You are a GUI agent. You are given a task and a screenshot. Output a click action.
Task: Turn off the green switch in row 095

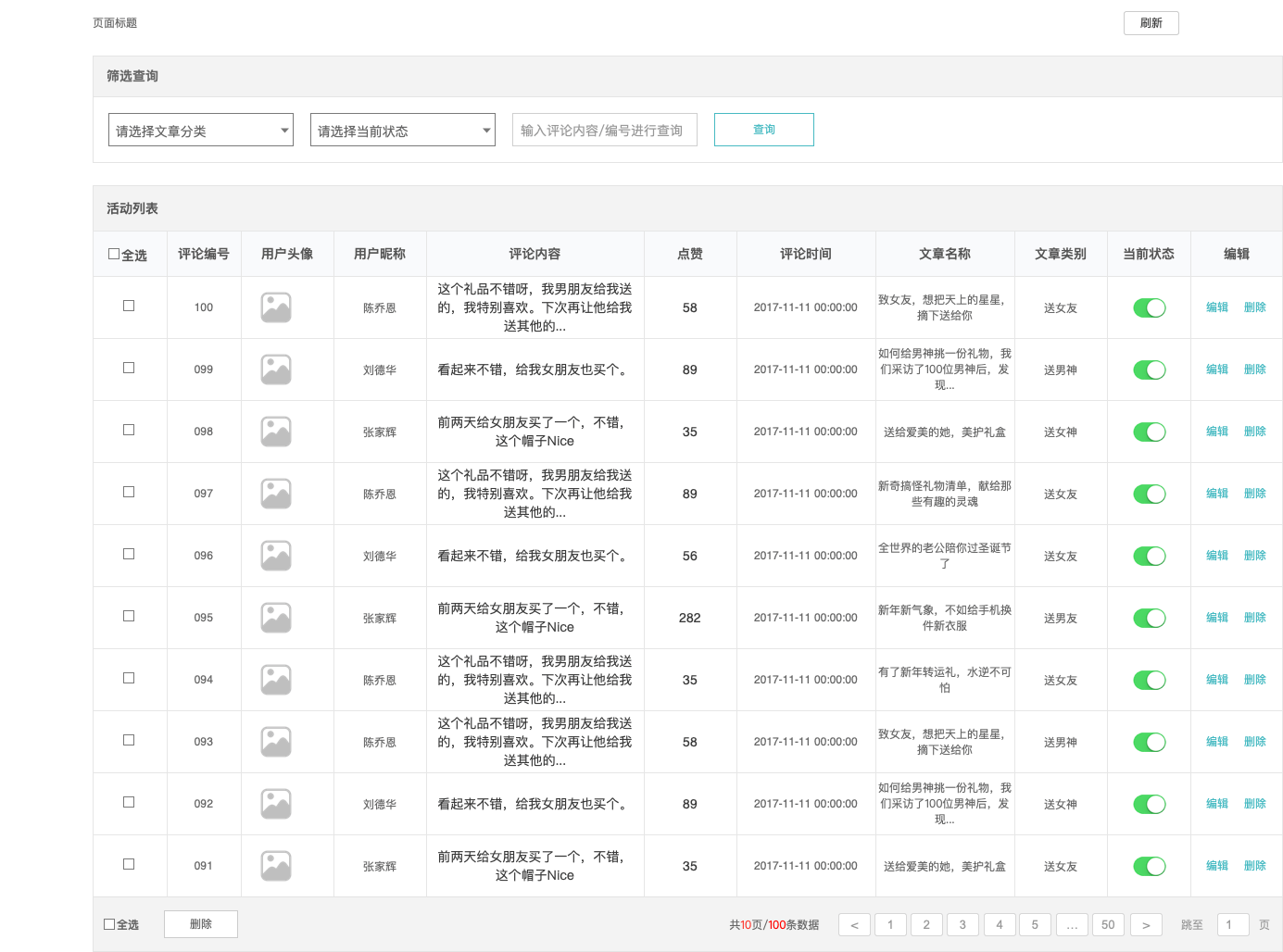(x=1149, y=617)
